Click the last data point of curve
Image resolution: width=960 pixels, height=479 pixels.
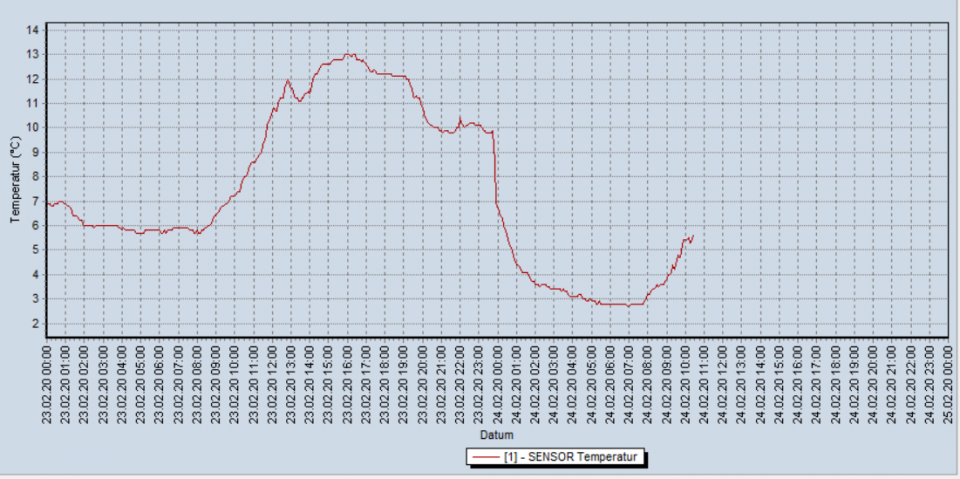tap(693, 236)
